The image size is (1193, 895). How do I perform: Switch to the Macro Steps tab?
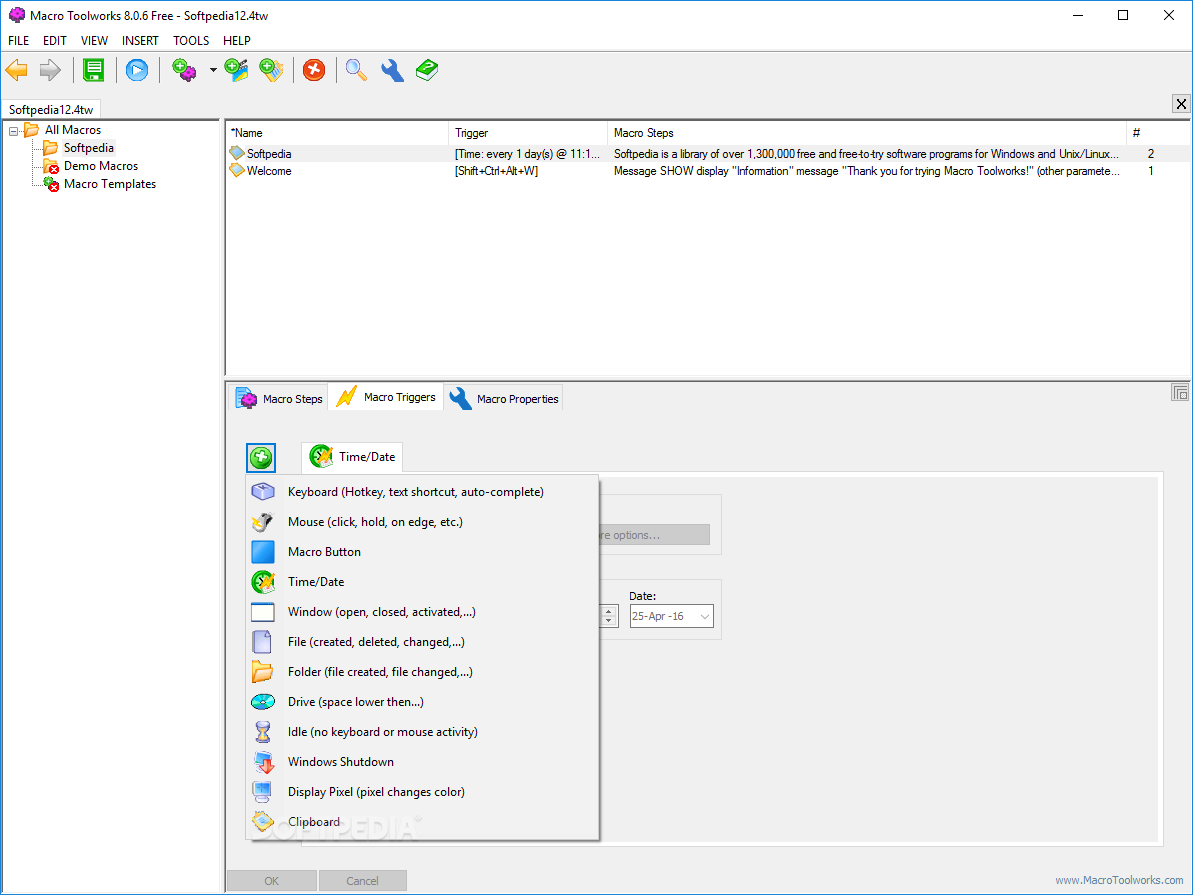tap(278, 398)
